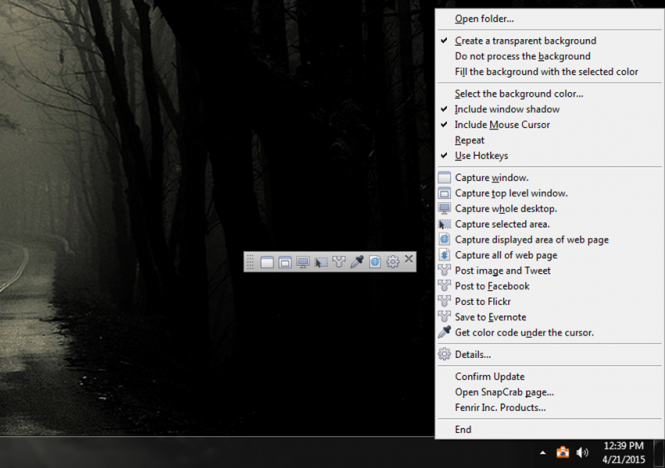Choose Capture all of web page
The width and height of the screenshot is (665, 468).
tap(548, 255)
